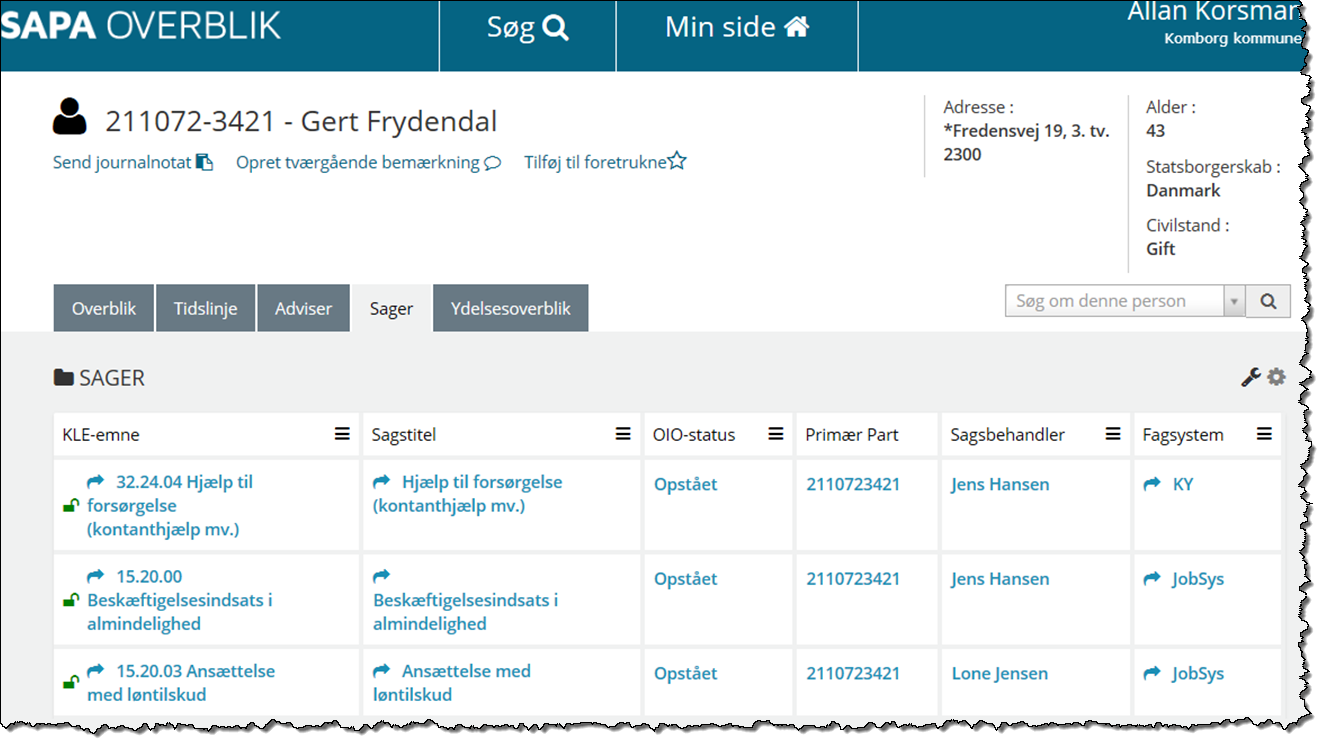Open the Sagsbehandler column menu
The width and height of the screenshot is (1325, 745).
1112,434
